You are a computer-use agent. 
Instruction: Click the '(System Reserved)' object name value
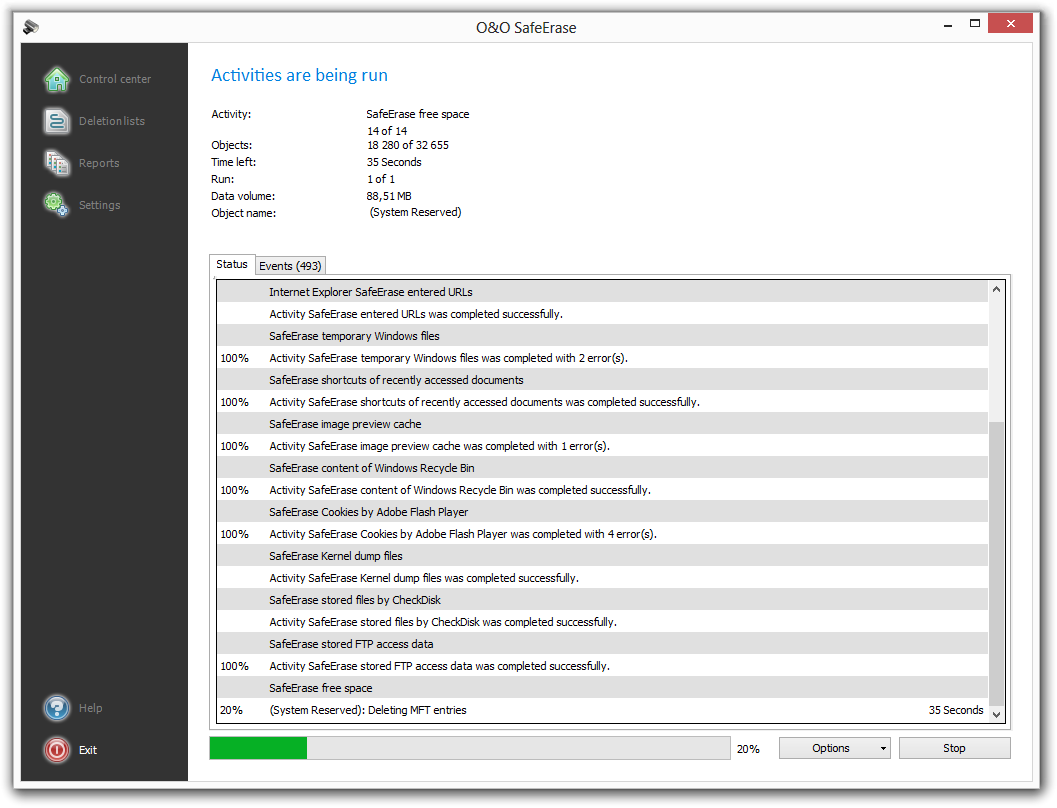(x=415, y=212)
